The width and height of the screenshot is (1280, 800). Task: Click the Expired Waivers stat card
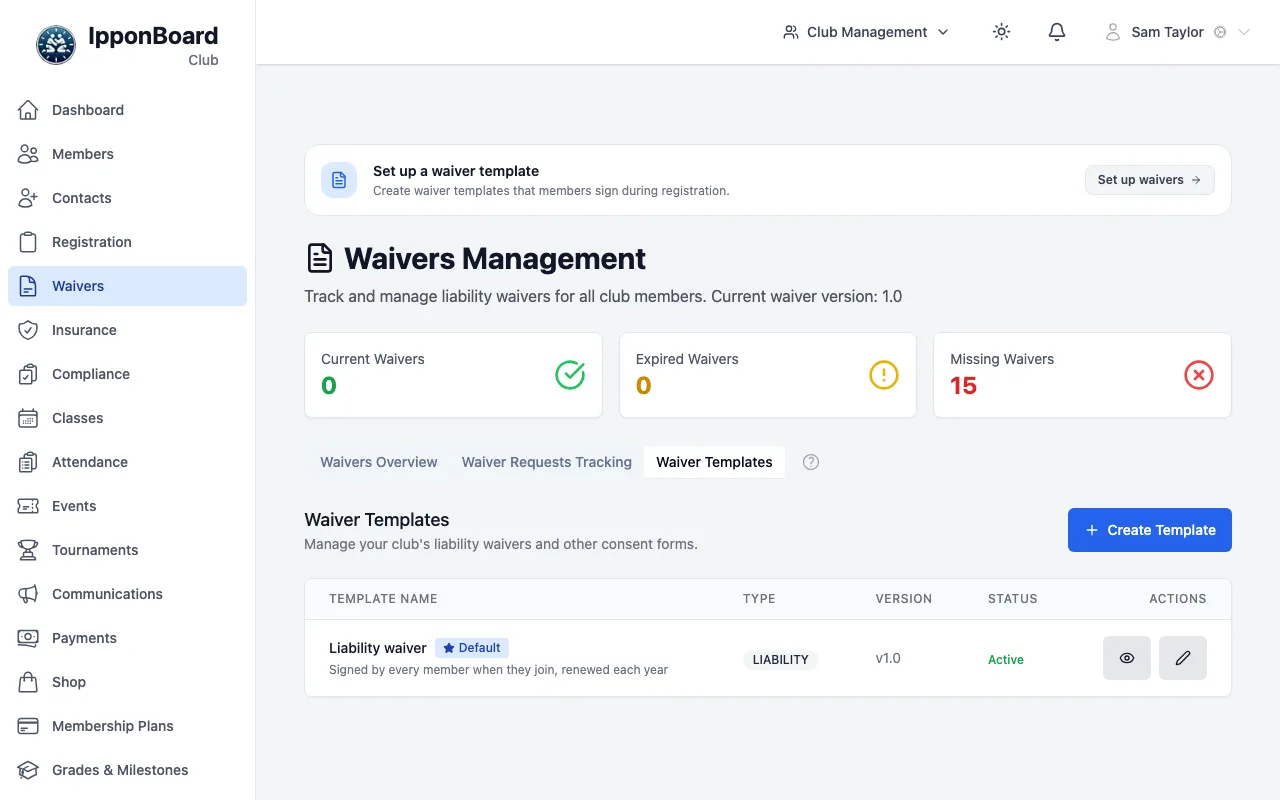point(768,375)
